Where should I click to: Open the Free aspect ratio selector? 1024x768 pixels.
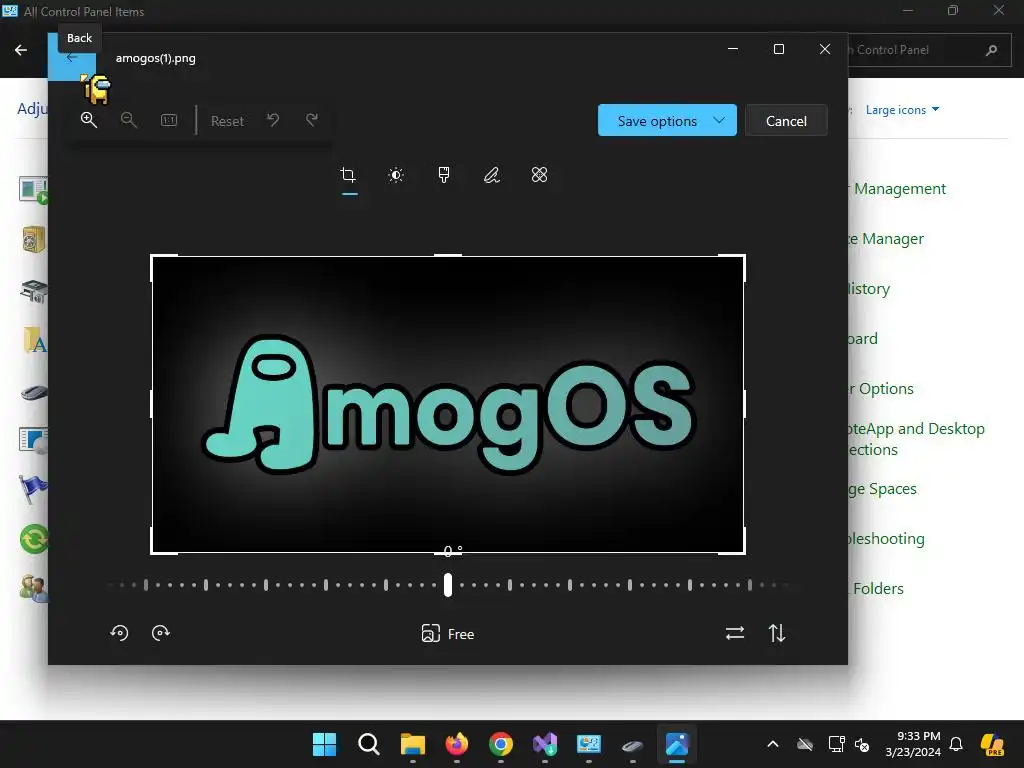click(x=448, y=633)
